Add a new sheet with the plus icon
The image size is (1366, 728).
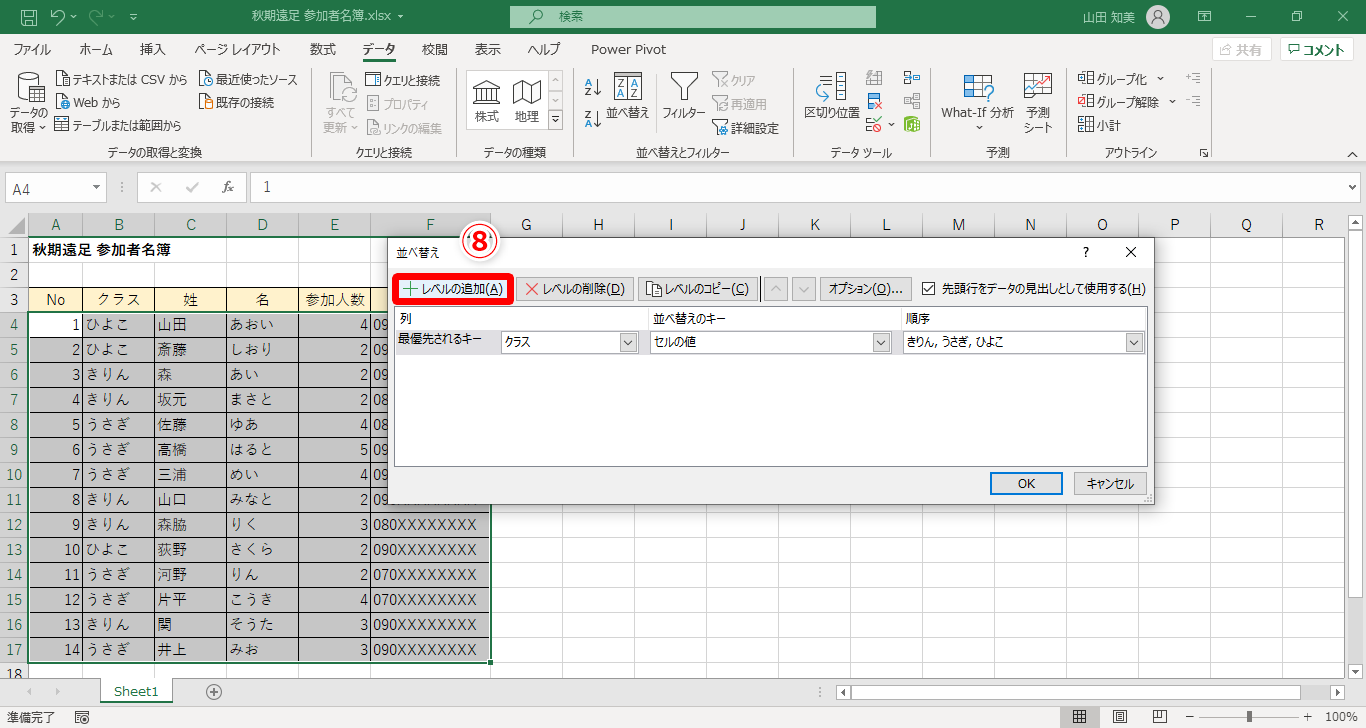pos(213,692)
